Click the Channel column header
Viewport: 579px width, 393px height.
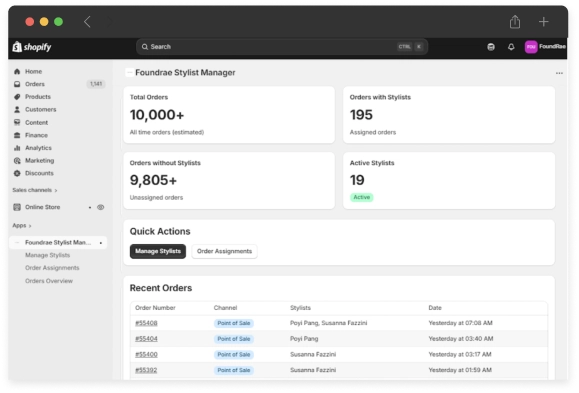(x=225, y=308)
